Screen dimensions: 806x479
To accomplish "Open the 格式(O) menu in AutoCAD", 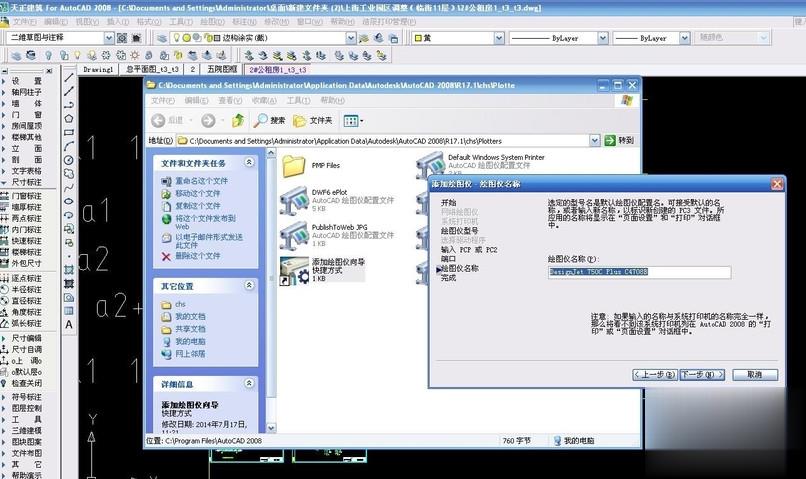I will 149,22.
